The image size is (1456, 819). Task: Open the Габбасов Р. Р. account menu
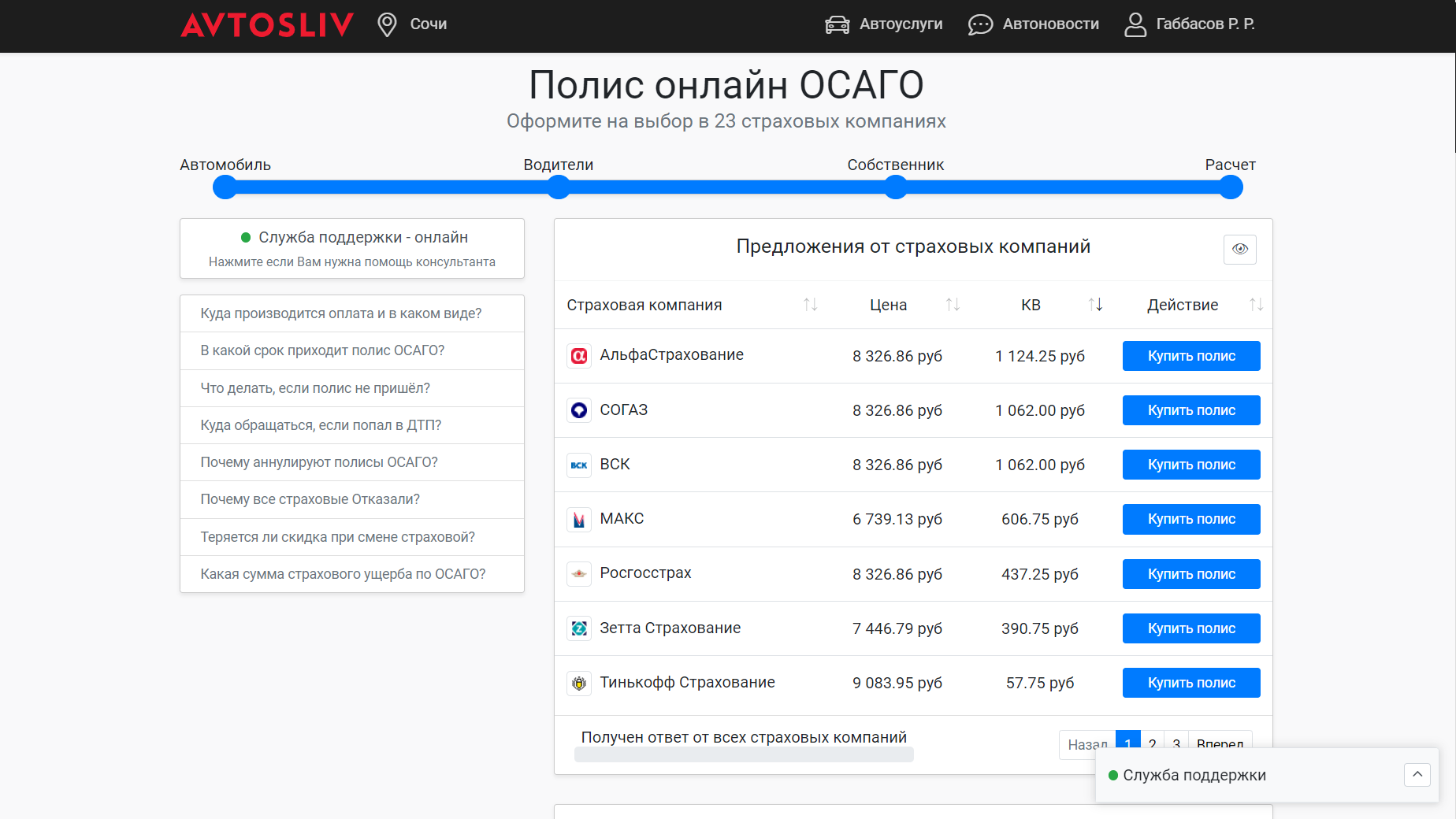1205,24
